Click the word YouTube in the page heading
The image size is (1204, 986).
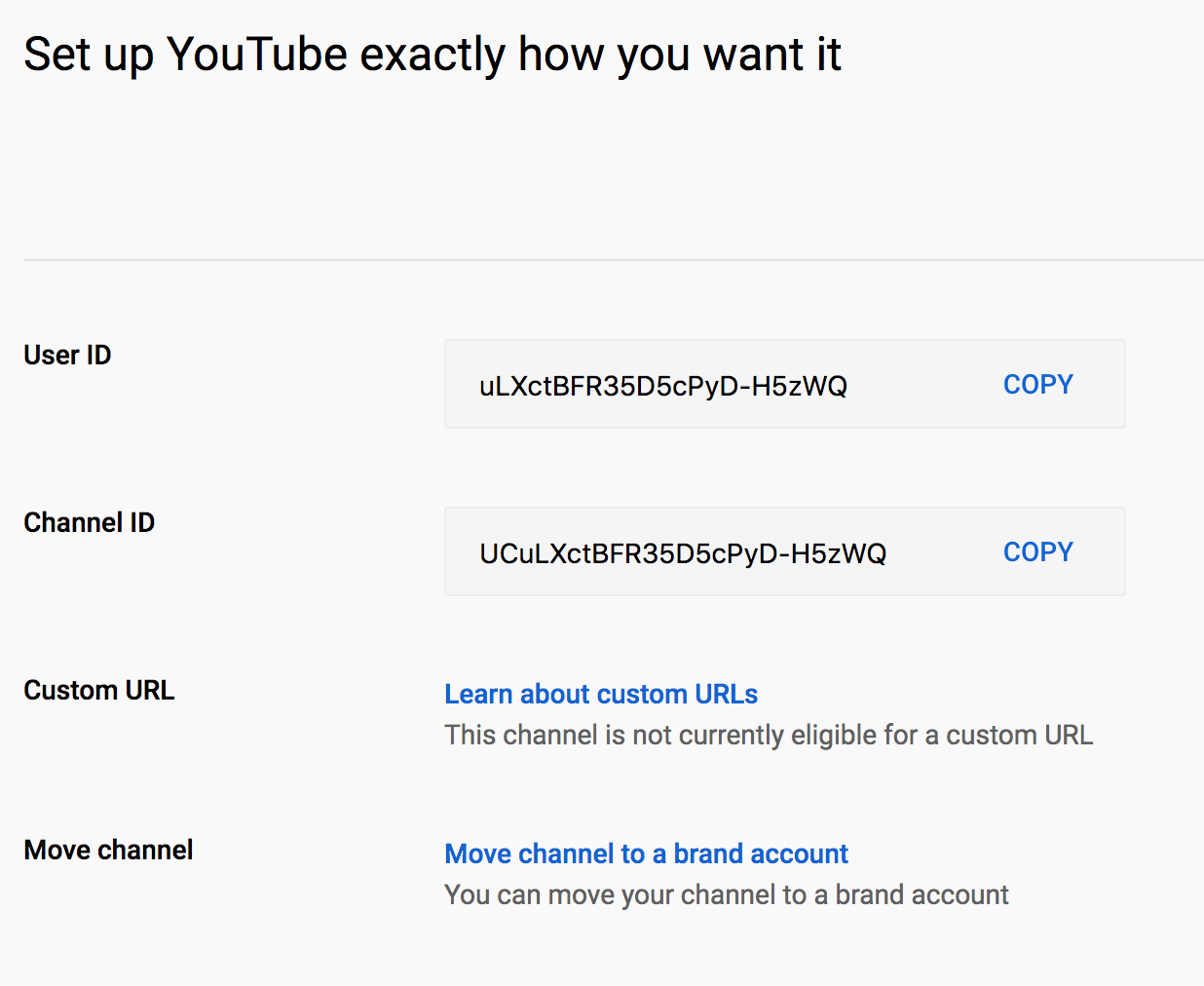[x=257, y=54]
